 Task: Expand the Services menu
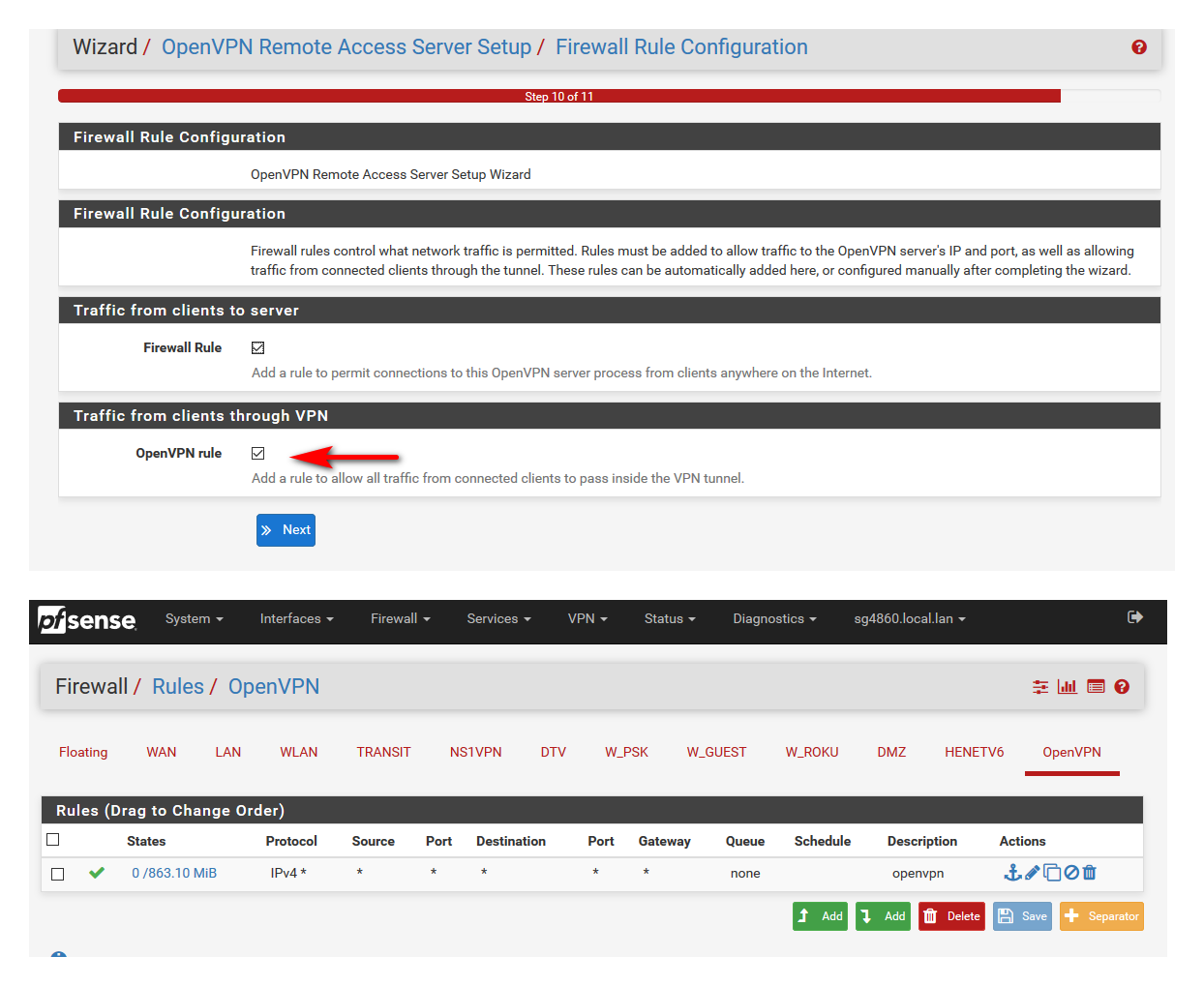[499, 619]
